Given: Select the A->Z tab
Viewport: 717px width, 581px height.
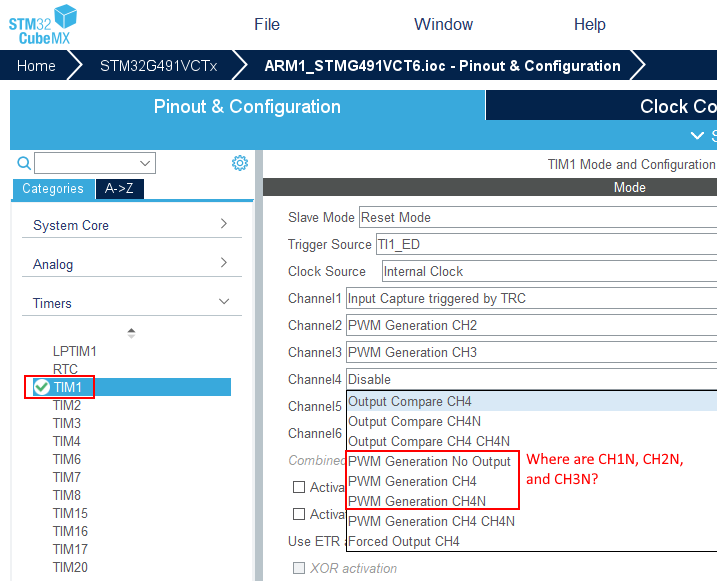Looking at the screenshot, I should 119,189.
